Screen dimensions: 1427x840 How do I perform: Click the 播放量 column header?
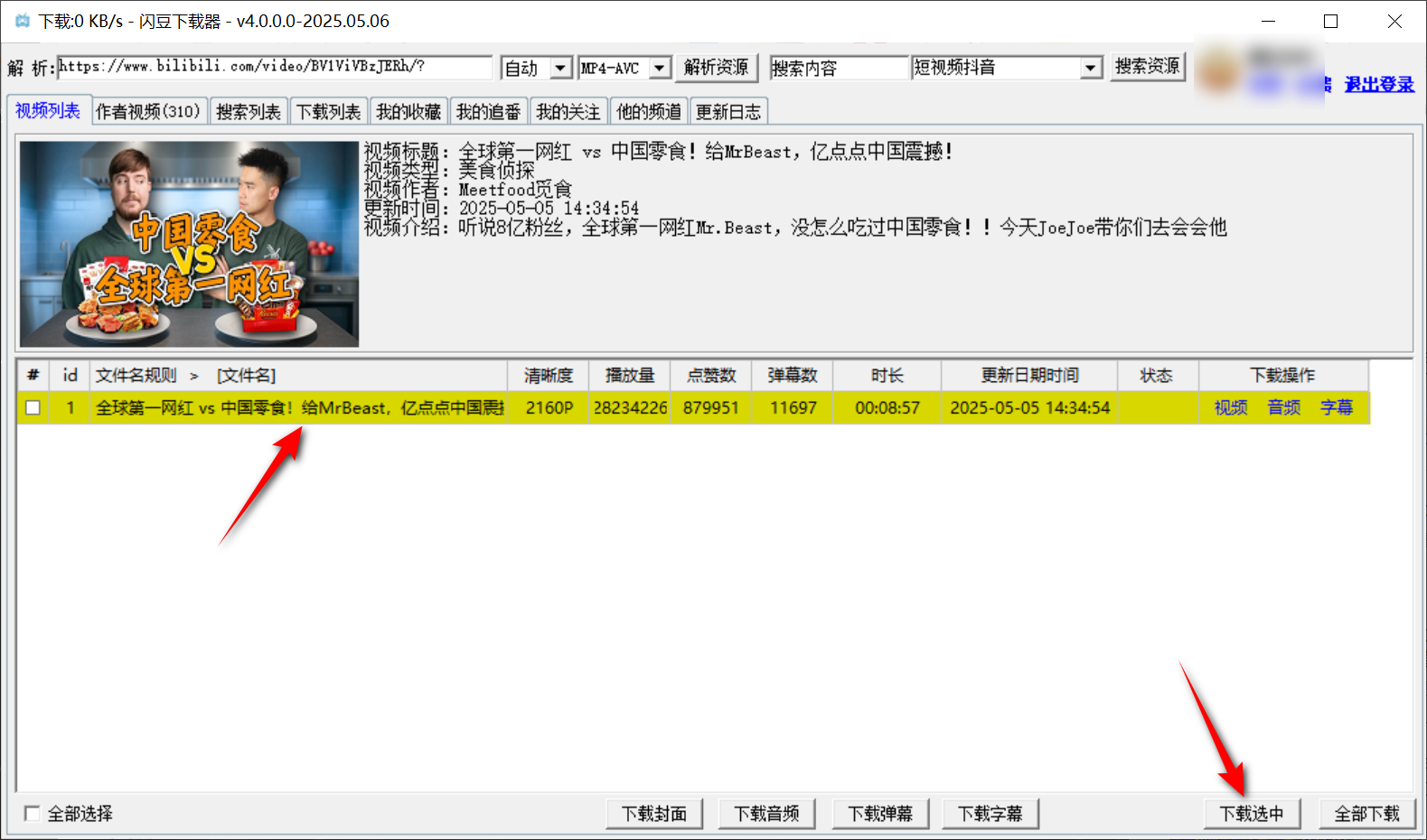(x=630, y=375)
